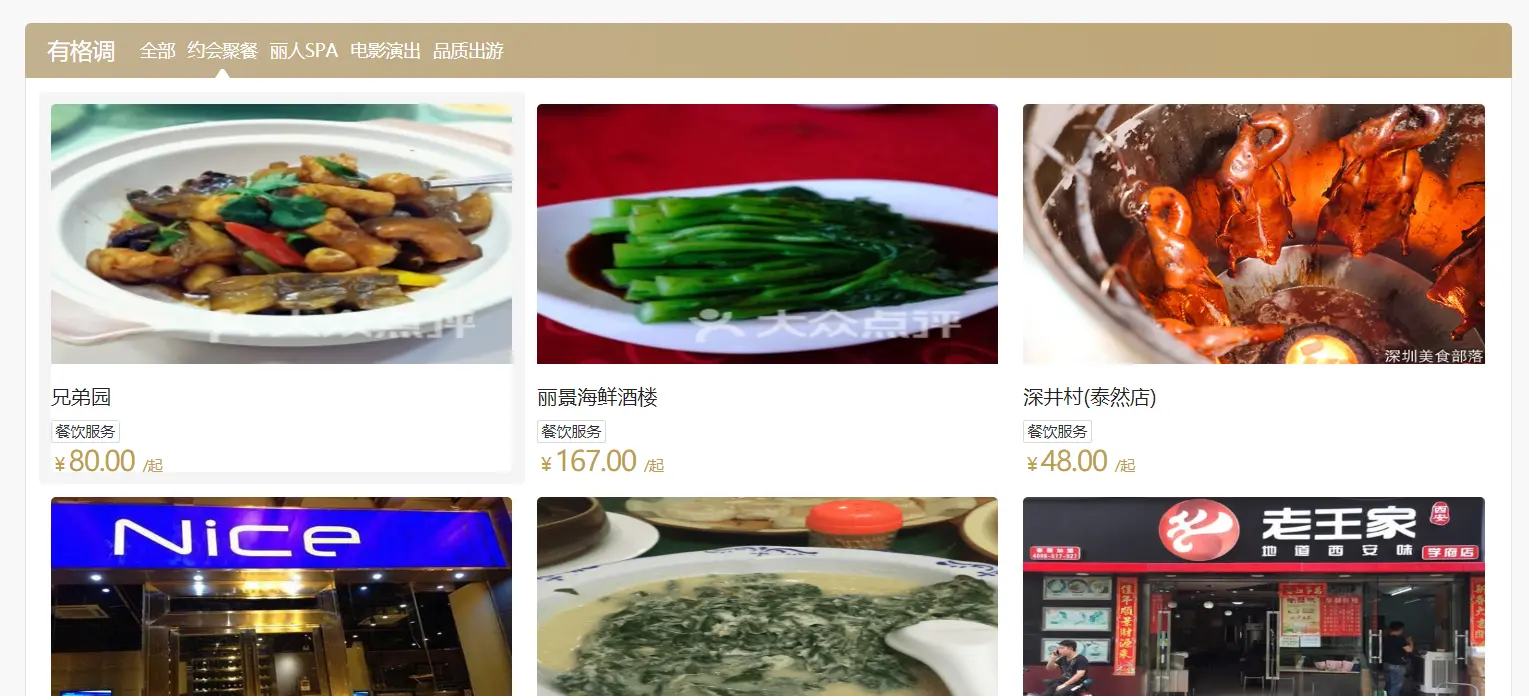The width and height of the screenshot is (1529, 696).
Task: Switch to 电影演出 category tab
Action: point(385,50)
